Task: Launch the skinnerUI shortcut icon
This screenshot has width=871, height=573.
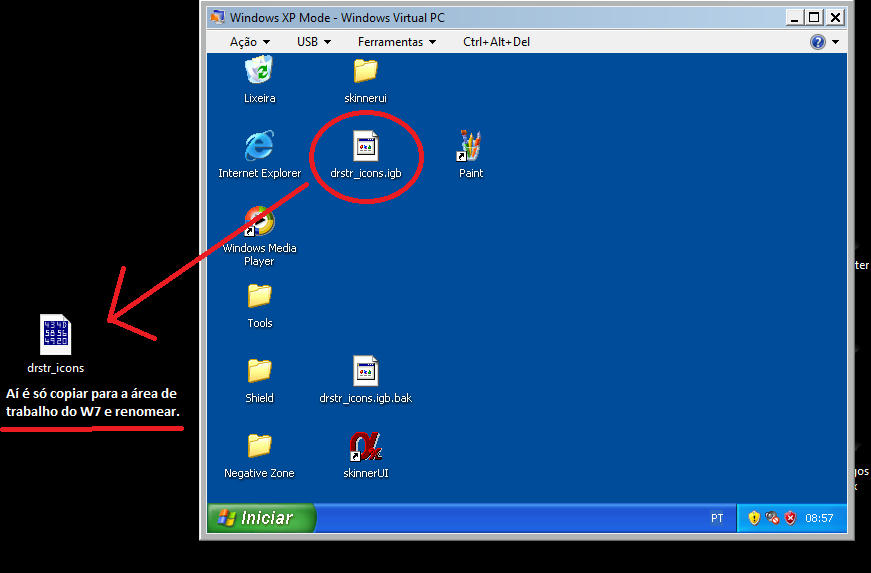Action: (x=366, y=446)
